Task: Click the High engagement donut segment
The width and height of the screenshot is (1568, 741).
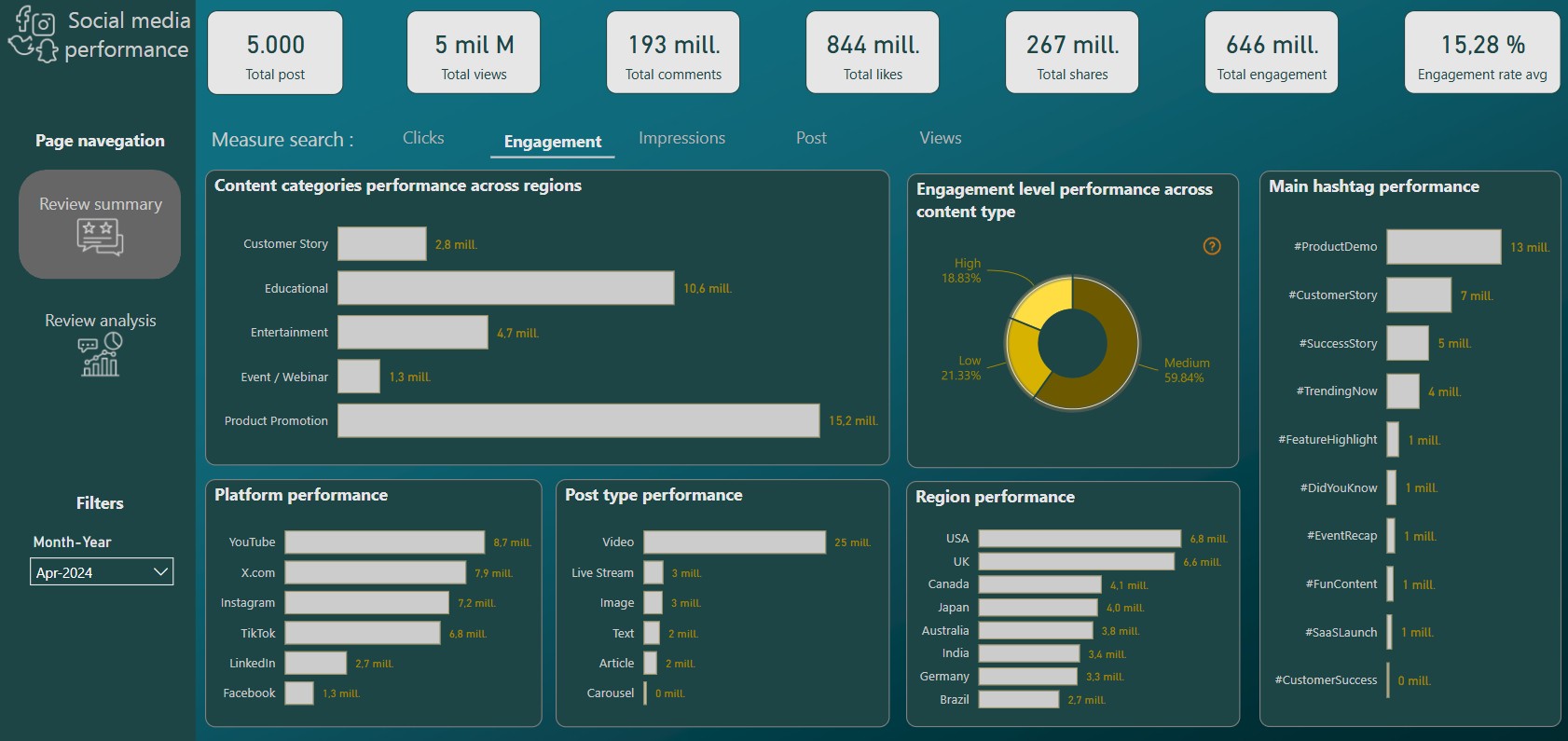Action: click(x=1042, y=298)
